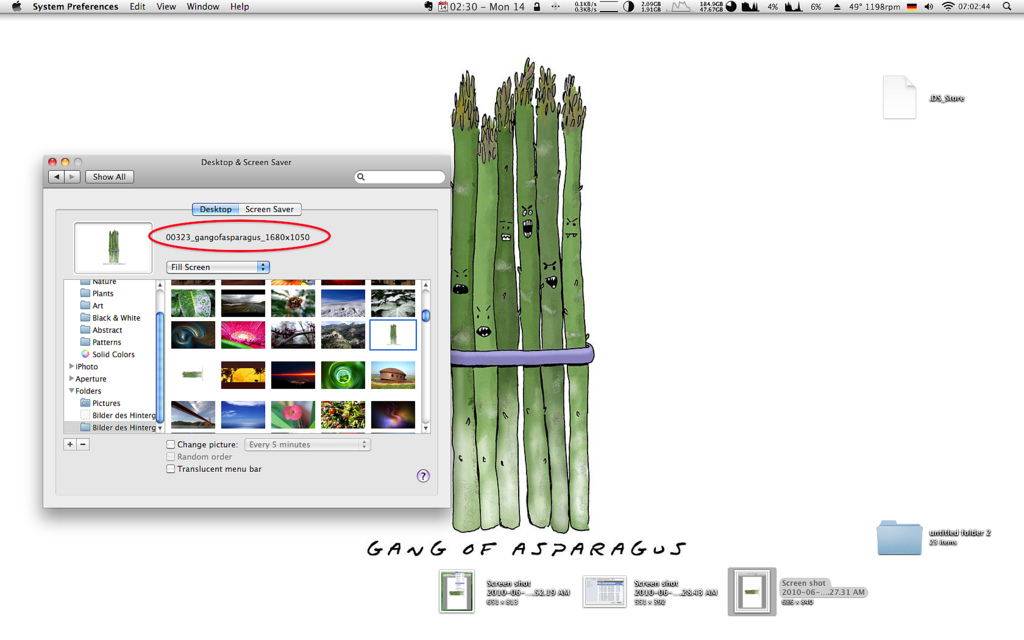Toggle the Random order checkbox
This screenshot has width=1024, height=640.
(170, 456)
